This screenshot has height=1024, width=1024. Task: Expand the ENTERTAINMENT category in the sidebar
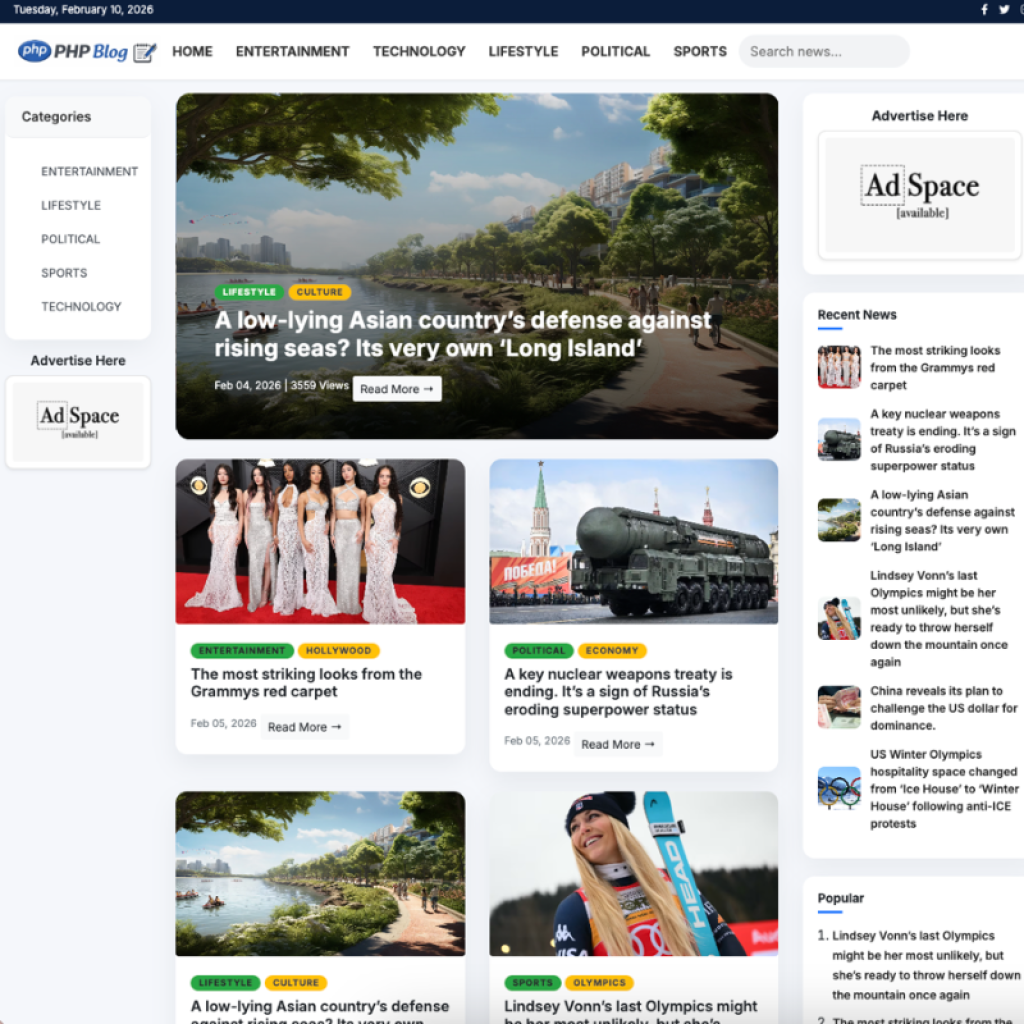coord(90,171)
